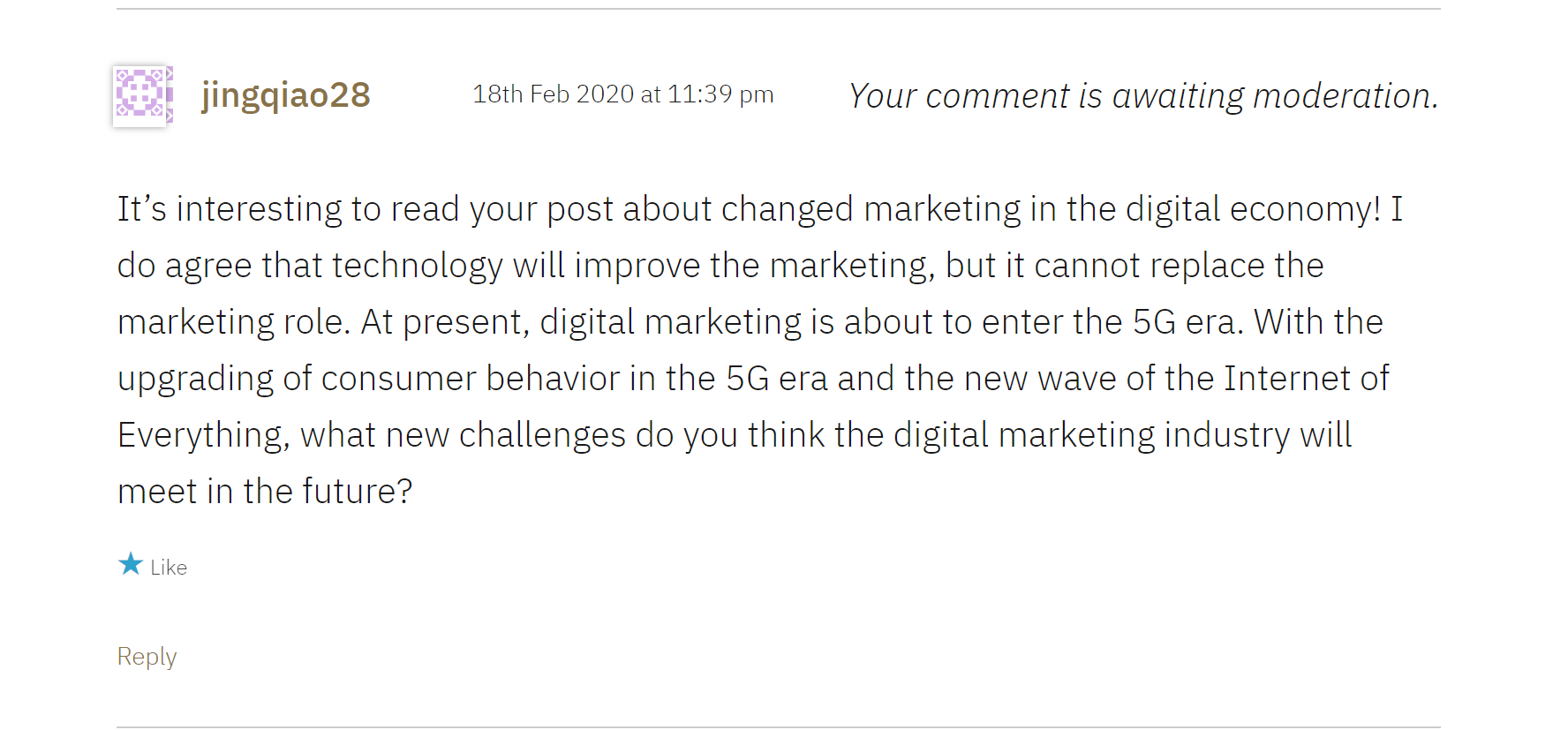Click the word "Everything," in the comment
1568x730 pixels.
pos(203,435)
